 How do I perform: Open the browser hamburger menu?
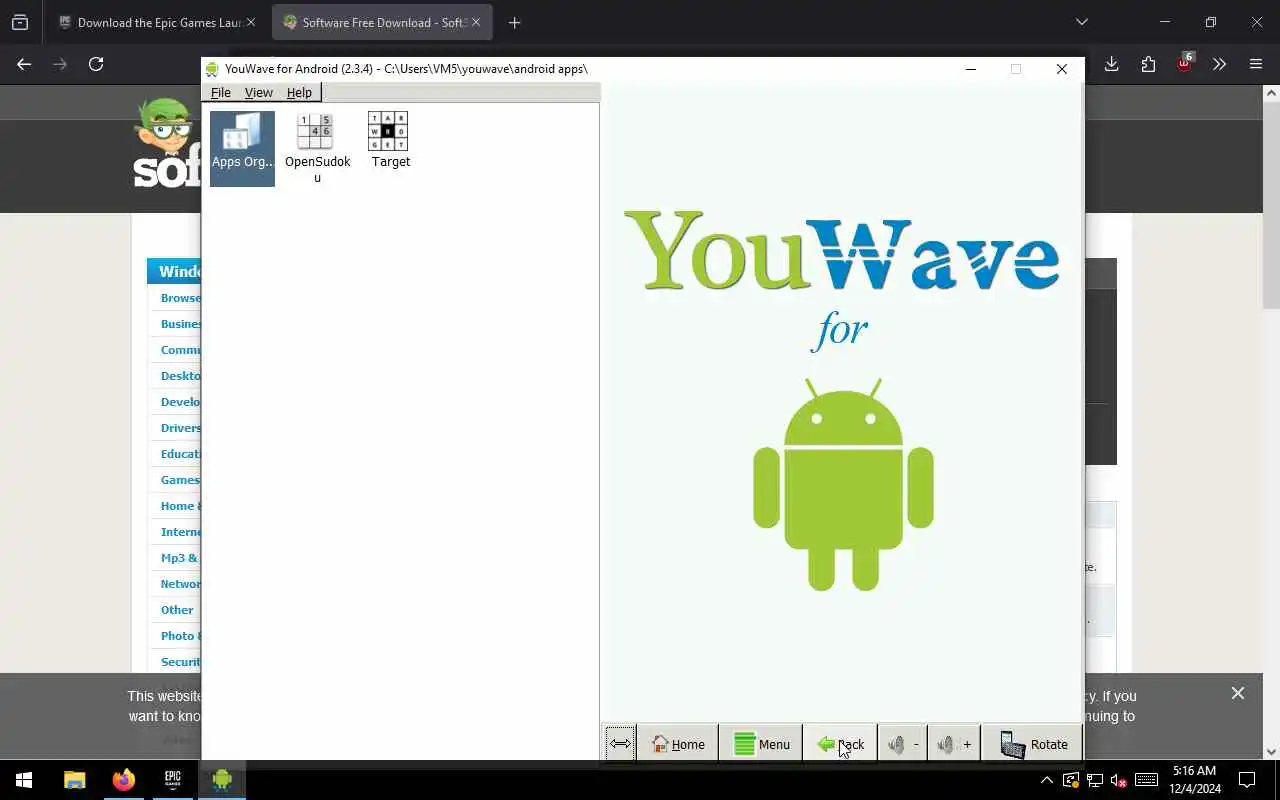coord(1256,64)
